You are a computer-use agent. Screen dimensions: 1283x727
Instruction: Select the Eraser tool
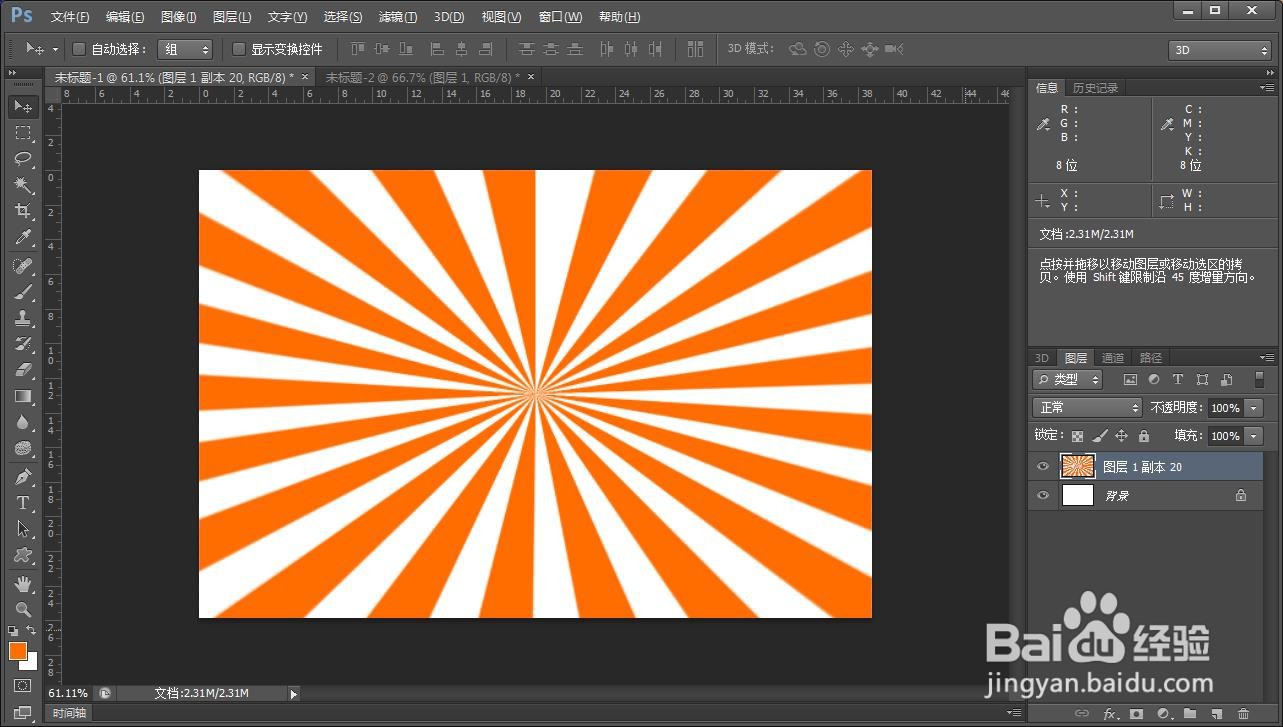[x=23, y=370]
